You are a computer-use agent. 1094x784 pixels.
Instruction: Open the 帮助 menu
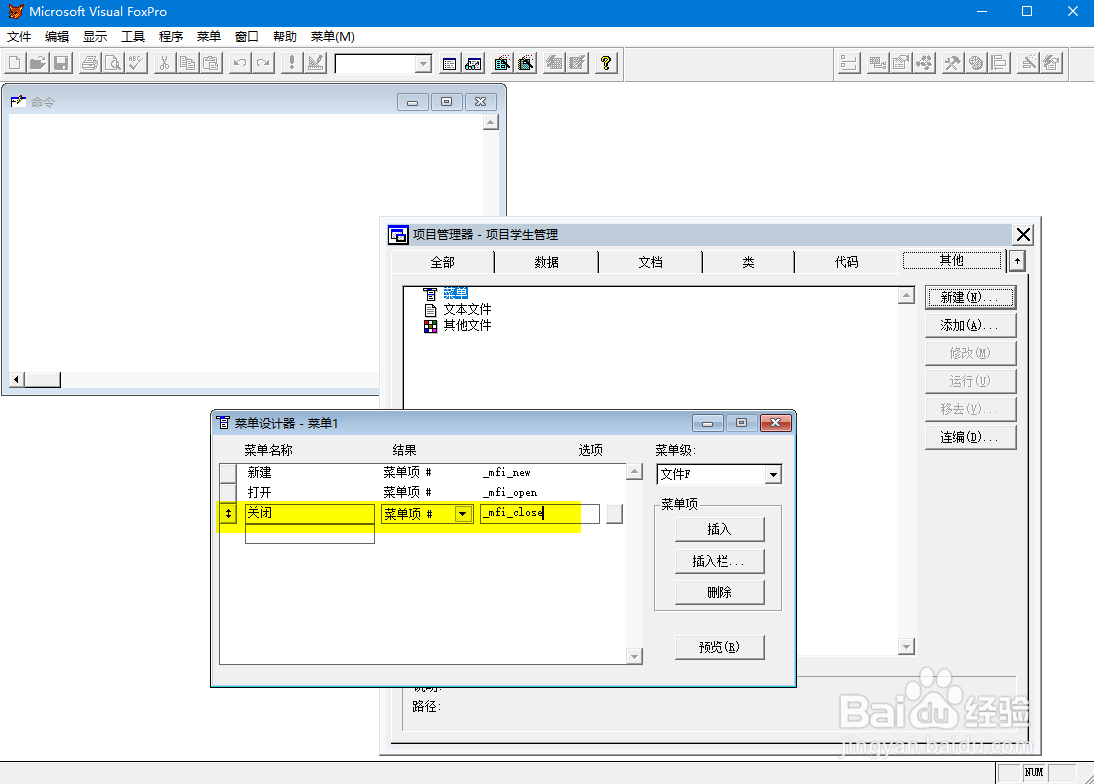pyautogui.click(x=285, y=36)
